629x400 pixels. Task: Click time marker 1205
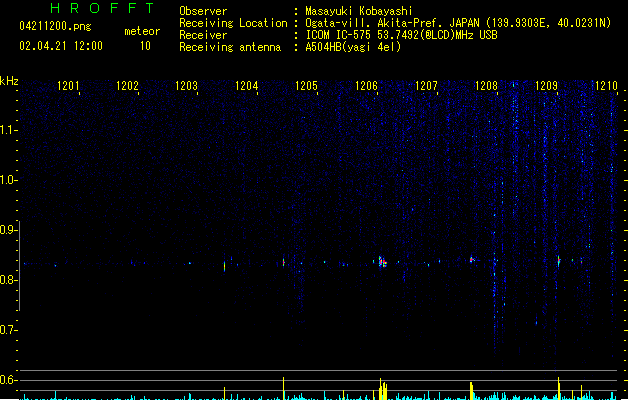tap(306, 86)
